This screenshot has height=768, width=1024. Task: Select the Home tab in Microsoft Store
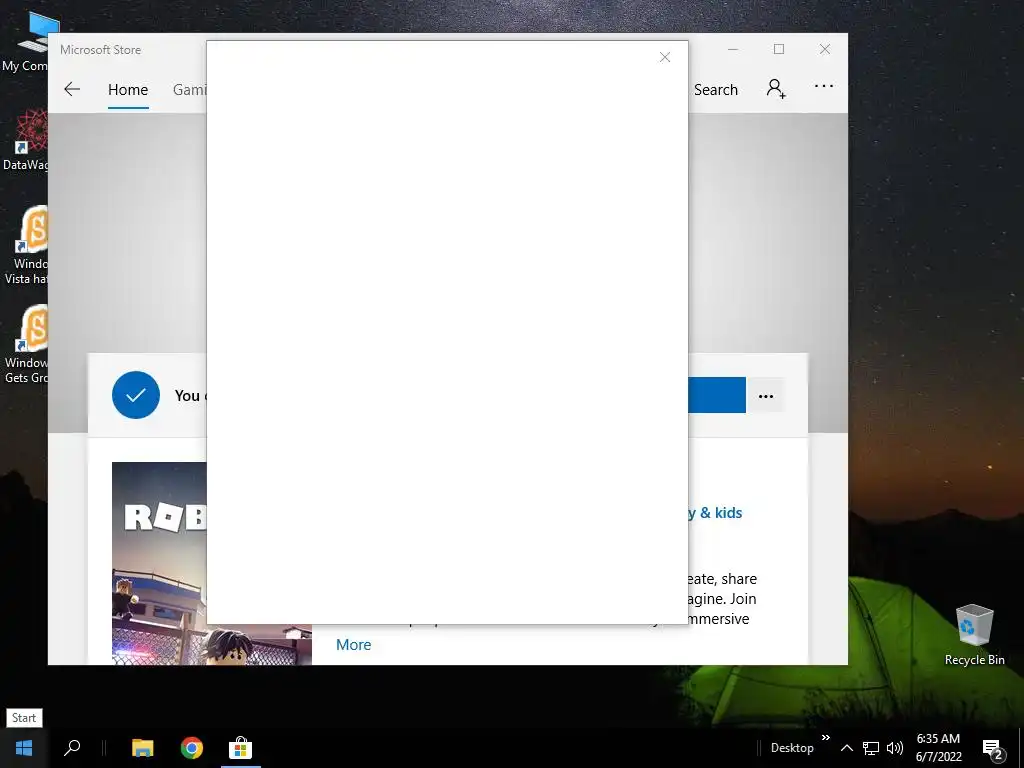pyautogui.click(x=128, y=89)
